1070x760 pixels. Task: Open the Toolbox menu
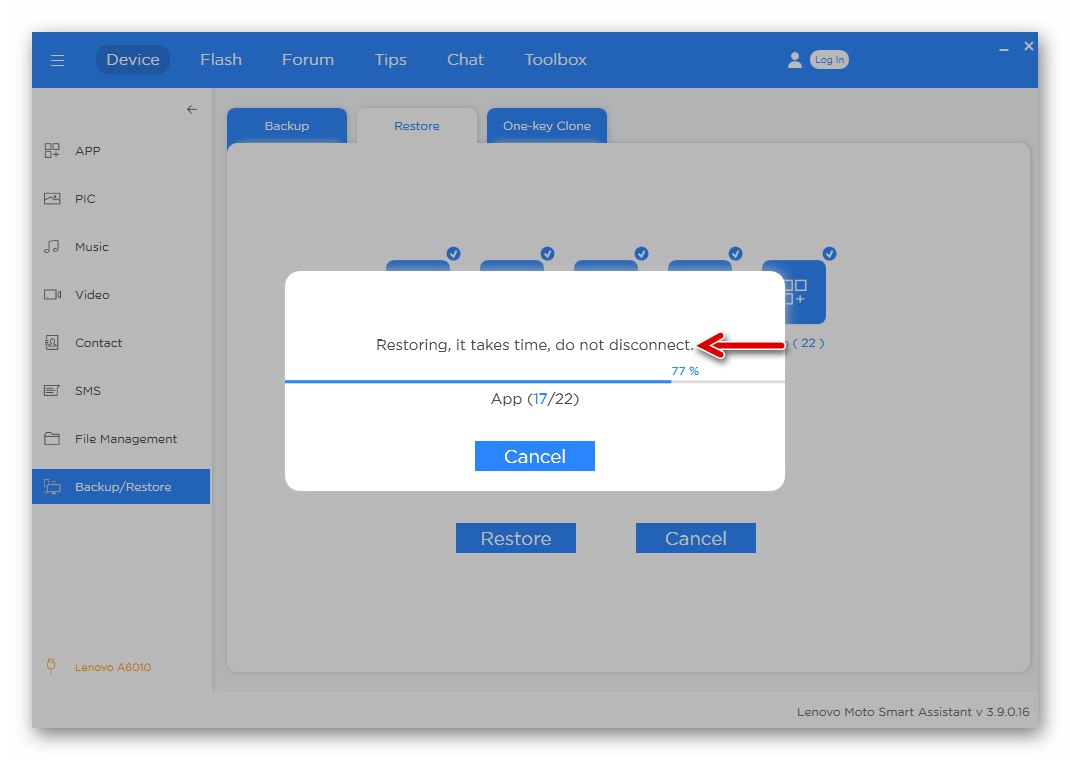point(555,59)
